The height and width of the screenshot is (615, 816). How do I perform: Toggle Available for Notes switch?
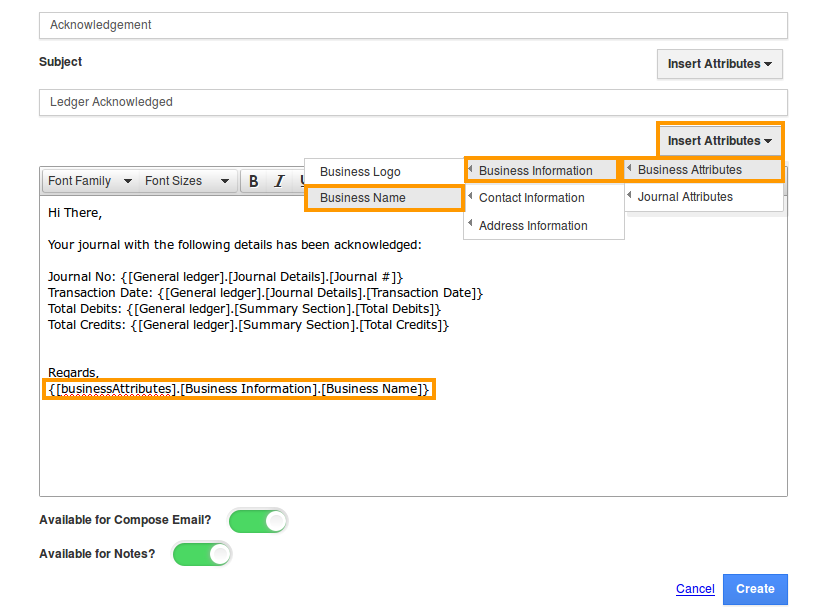click(x=202, y=555)
